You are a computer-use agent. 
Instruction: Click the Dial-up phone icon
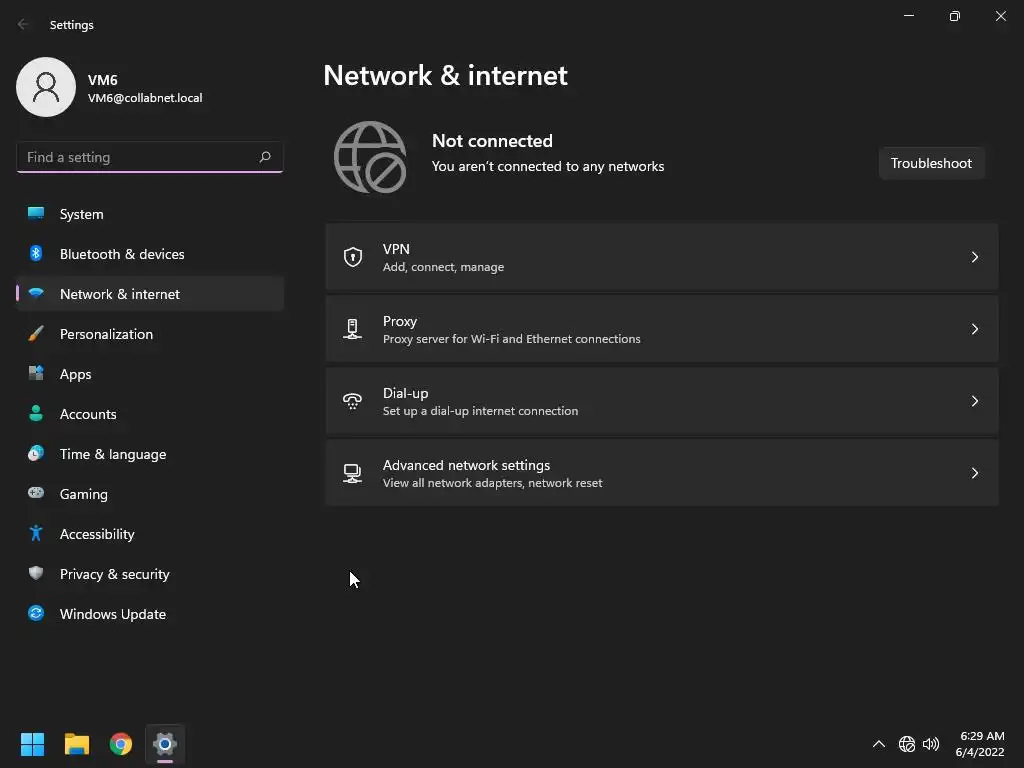tap(353, 401)
